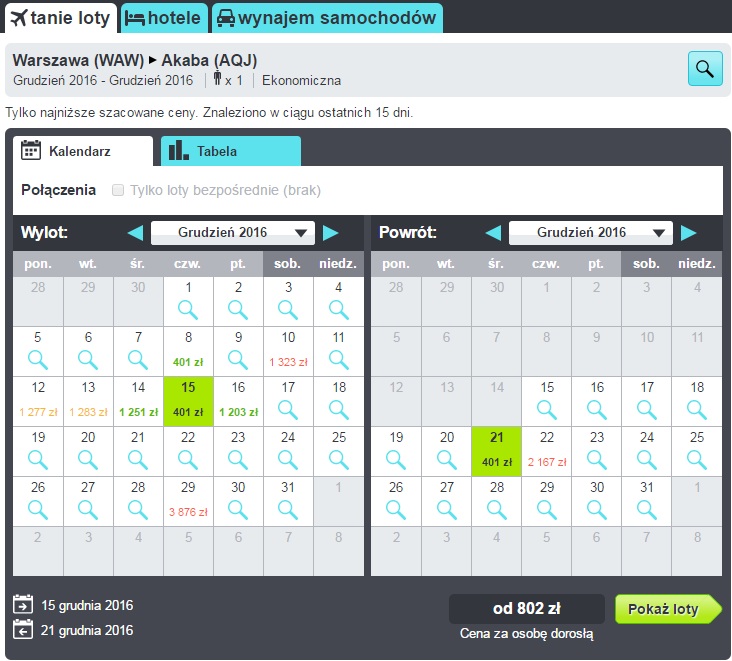Select departure December 10 priced 1 323 zł
The width and height of the screenshot is (732, 661).
(x=288, y=352)
